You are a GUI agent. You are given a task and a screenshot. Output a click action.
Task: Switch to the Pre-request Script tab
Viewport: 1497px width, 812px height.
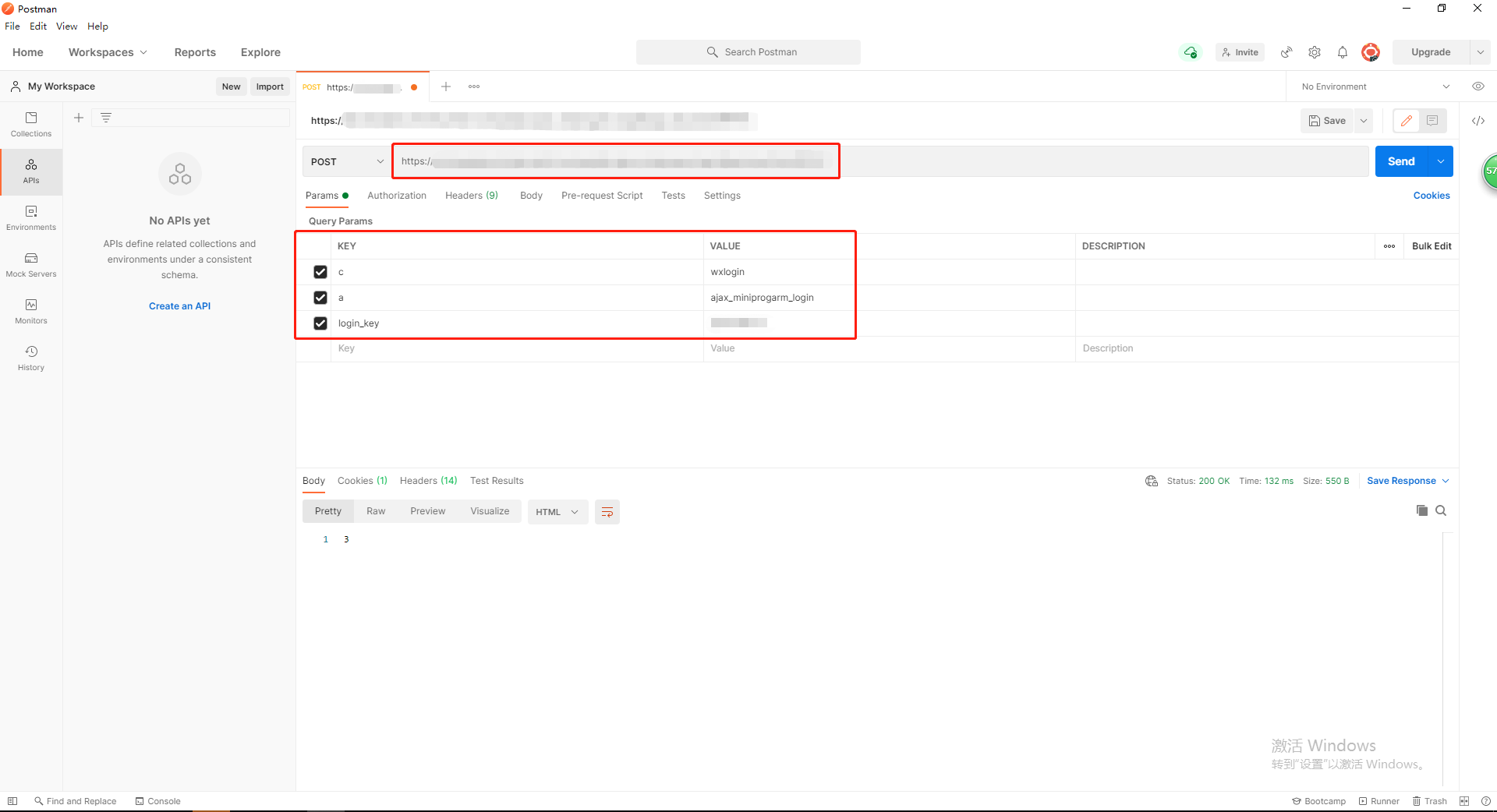pos(602,196)
